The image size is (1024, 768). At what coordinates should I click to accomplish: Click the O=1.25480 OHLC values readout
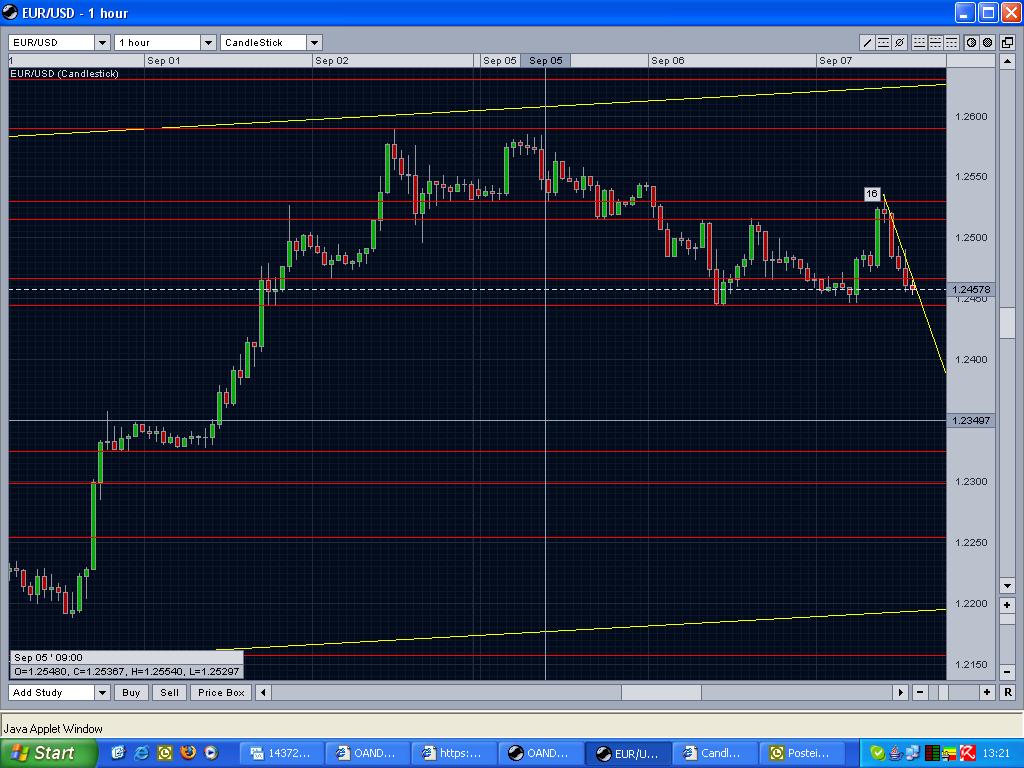click(x=127, y=671)
